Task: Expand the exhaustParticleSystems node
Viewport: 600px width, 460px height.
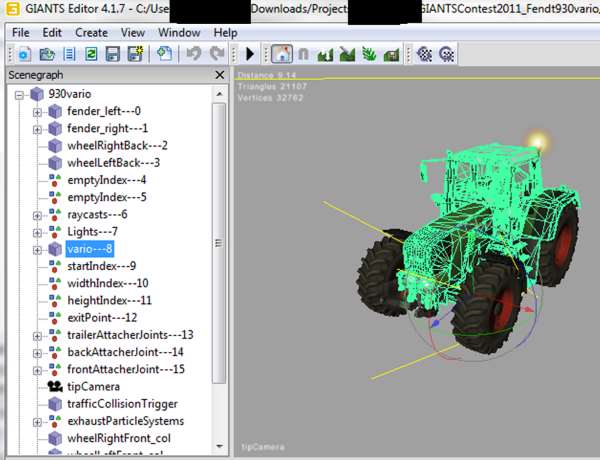Action: (x=37, y=422)
